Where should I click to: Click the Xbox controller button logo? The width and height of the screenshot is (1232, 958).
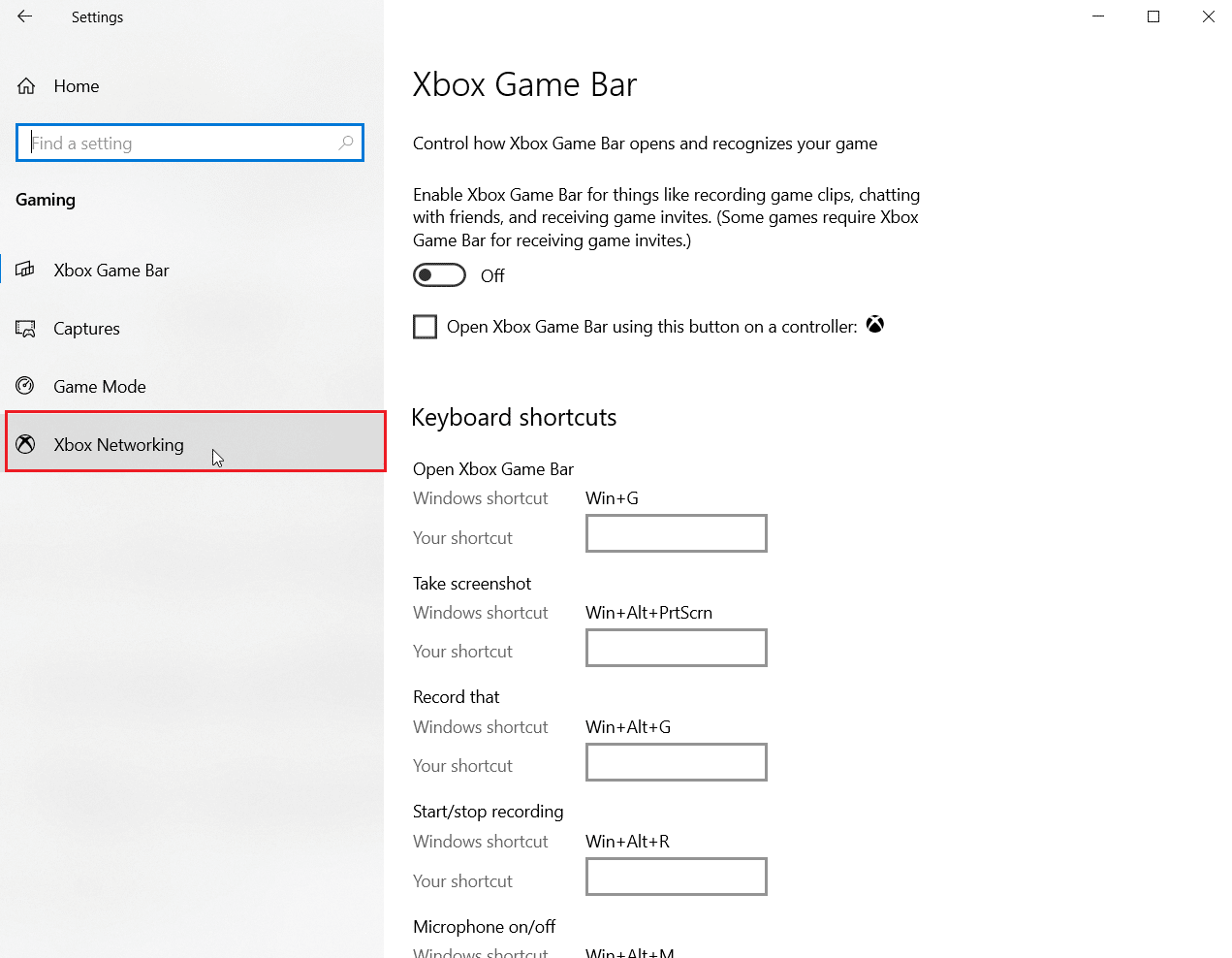coord(875,325)
